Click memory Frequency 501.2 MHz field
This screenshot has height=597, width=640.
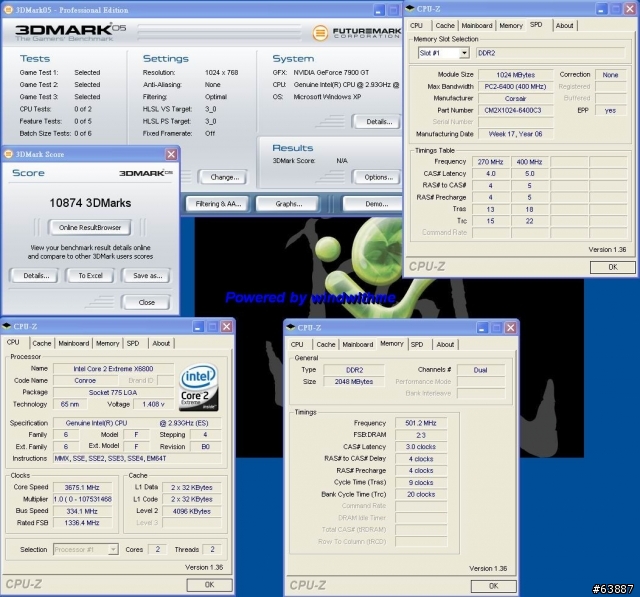421,423
